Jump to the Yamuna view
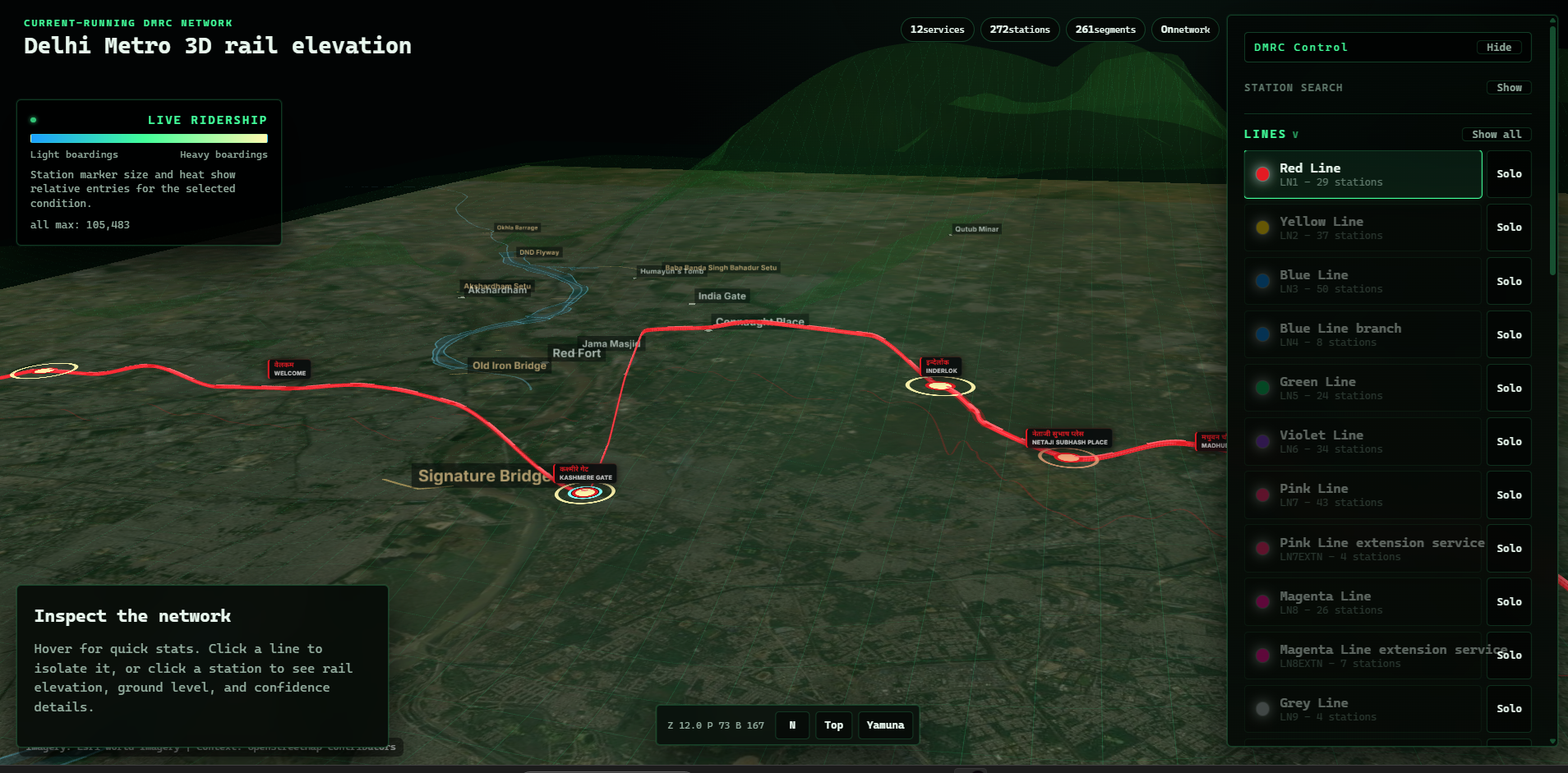 tap(885, 725)
